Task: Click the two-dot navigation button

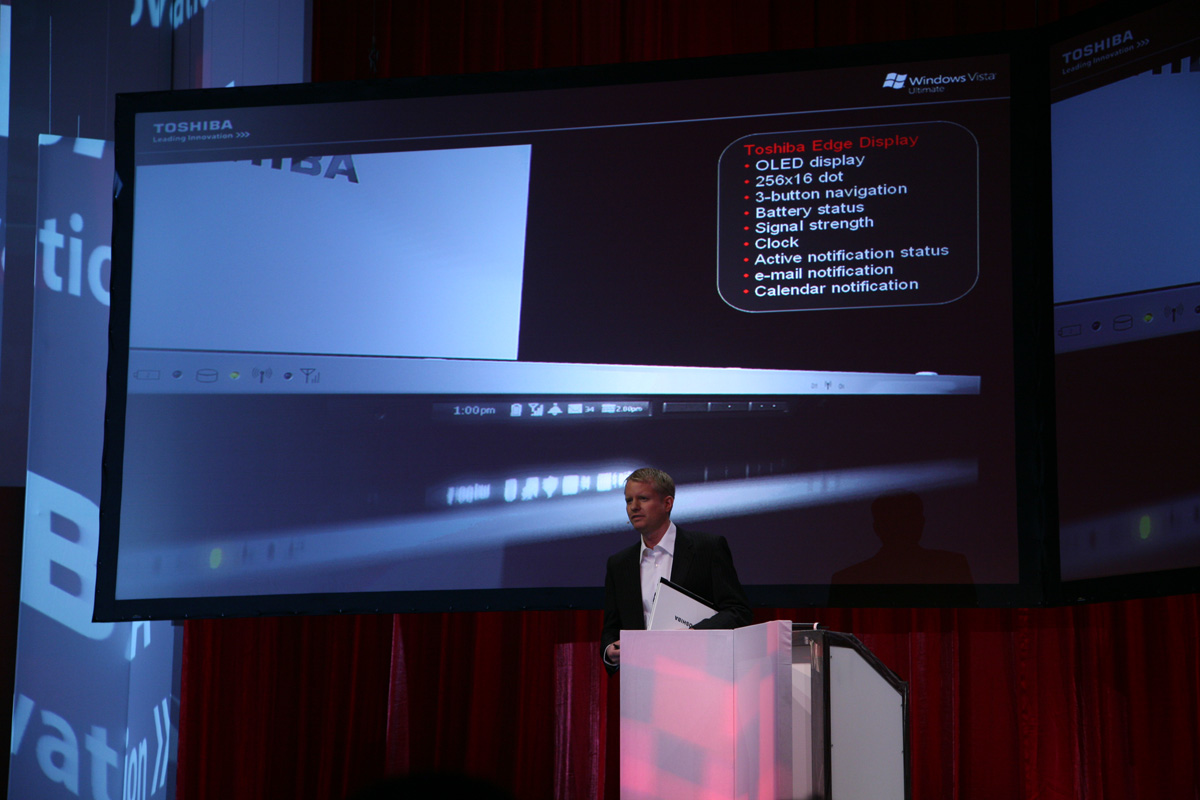Action: [x=768, y=407]
